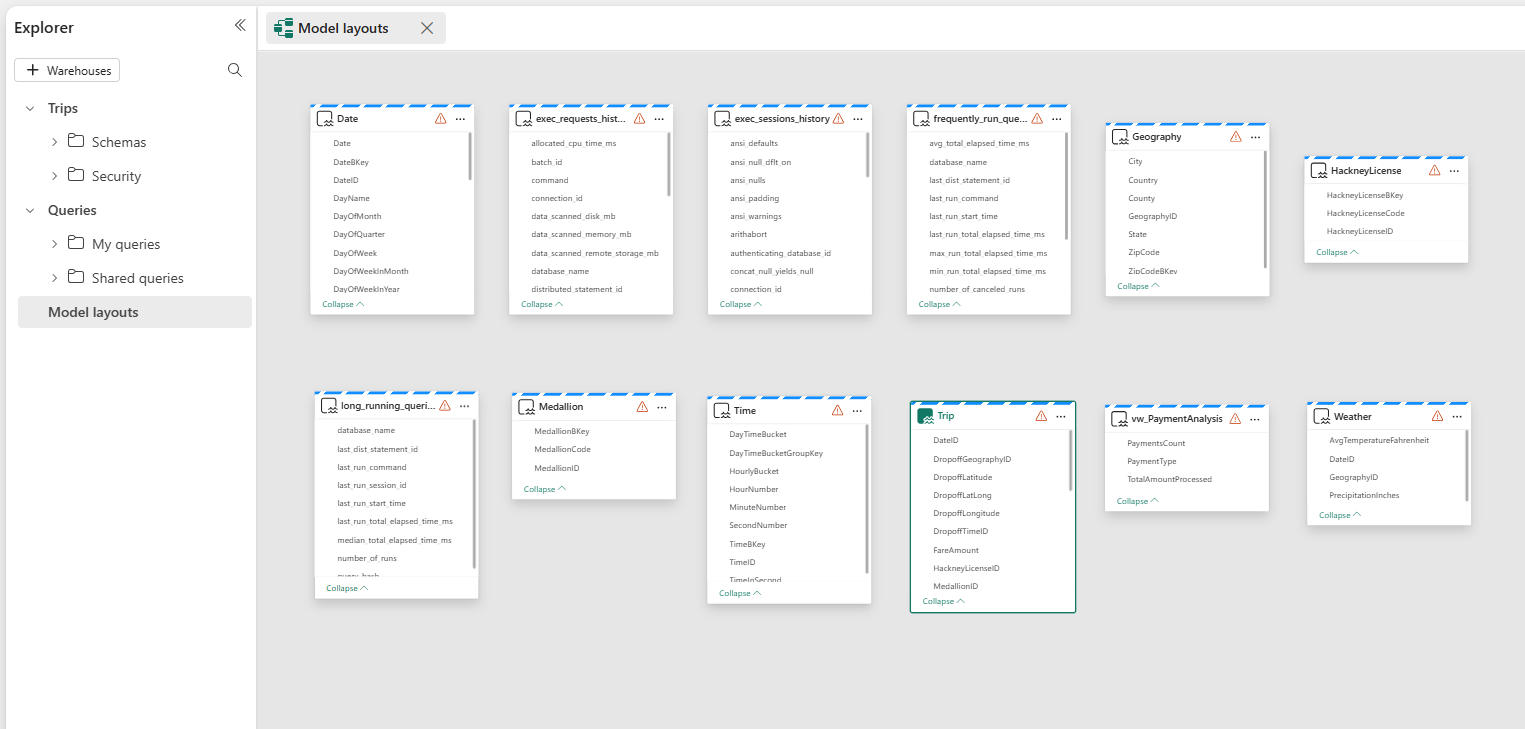Open more options on Date table
This screenshot has width=1525, height=729.
pyautogui.click(x=461, y=119)
